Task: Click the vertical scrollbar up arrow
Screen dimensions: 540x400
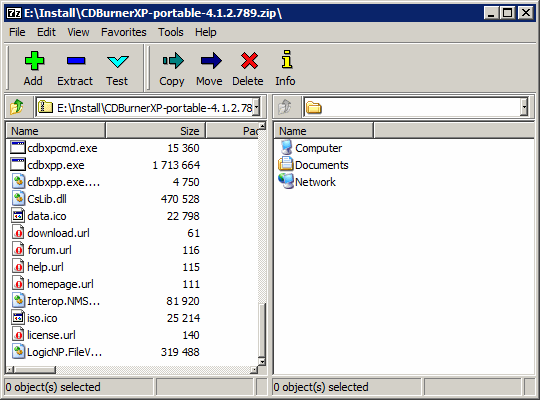Action: pos(262,126)
